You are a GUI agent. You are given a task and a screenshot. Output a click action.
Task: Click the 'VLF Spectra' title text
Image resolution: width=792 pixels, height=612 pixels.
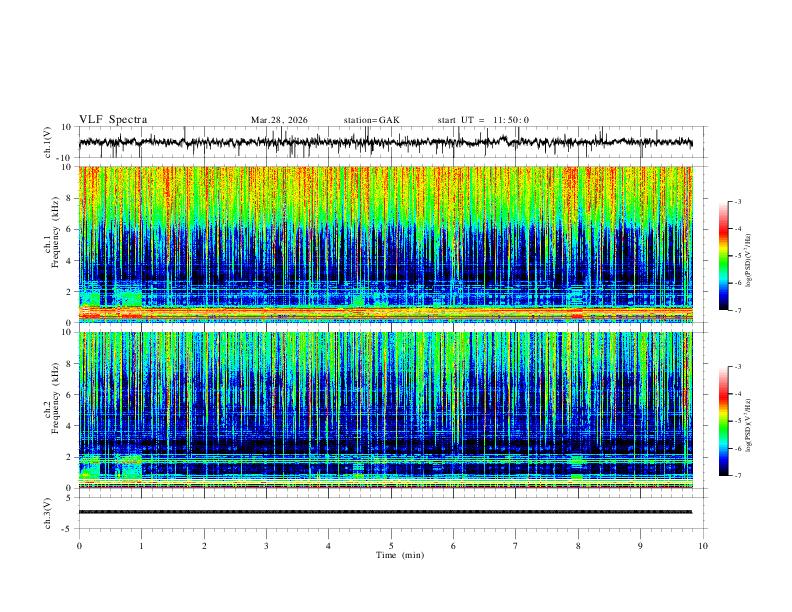click(113, 120)
